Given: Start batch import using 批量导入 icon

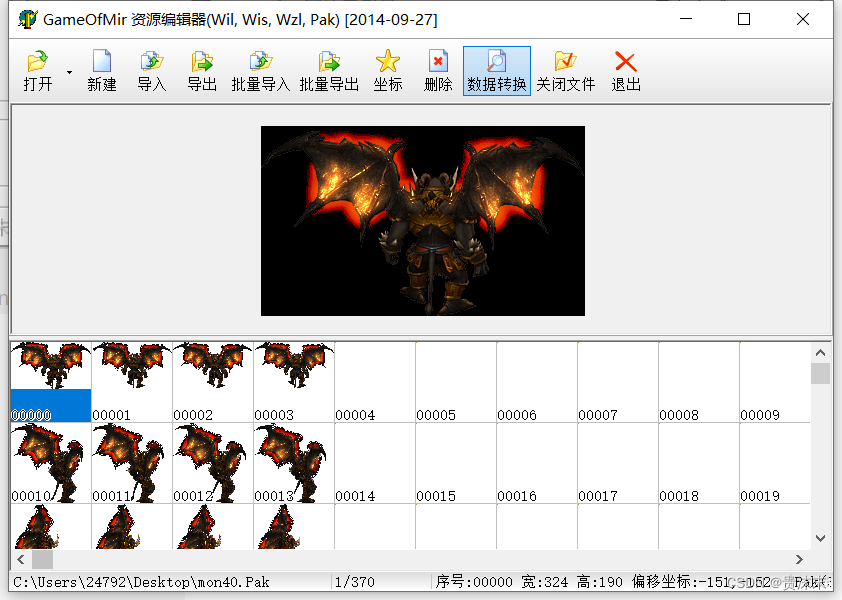Looking at the screenshot, I should [261, 70].
